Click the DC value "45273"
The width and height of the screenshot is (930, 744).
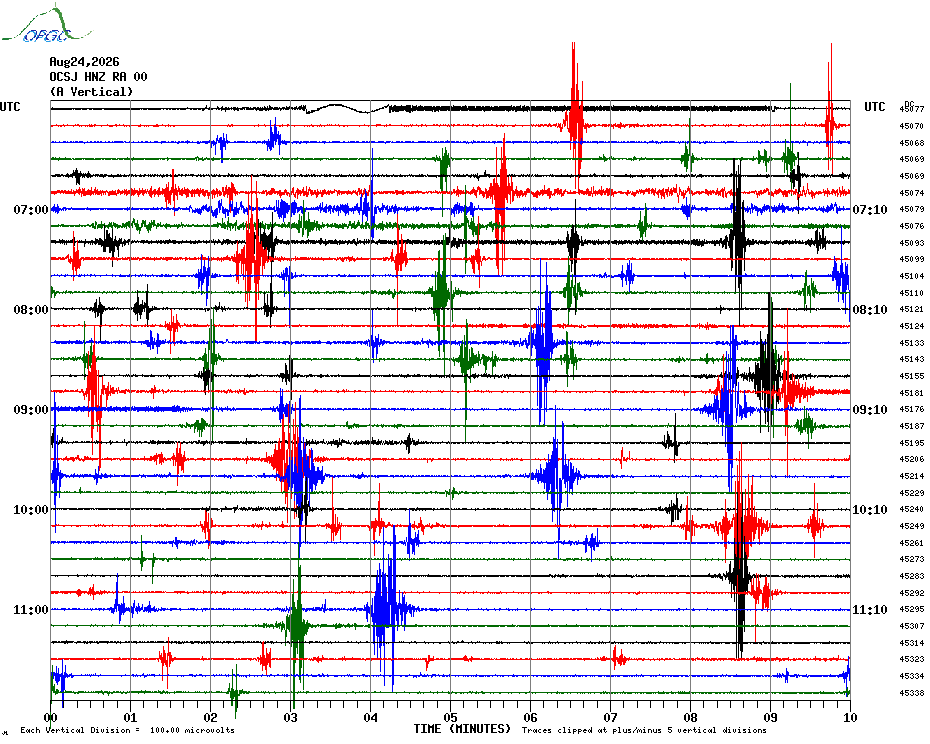click(x=912, y=559)
